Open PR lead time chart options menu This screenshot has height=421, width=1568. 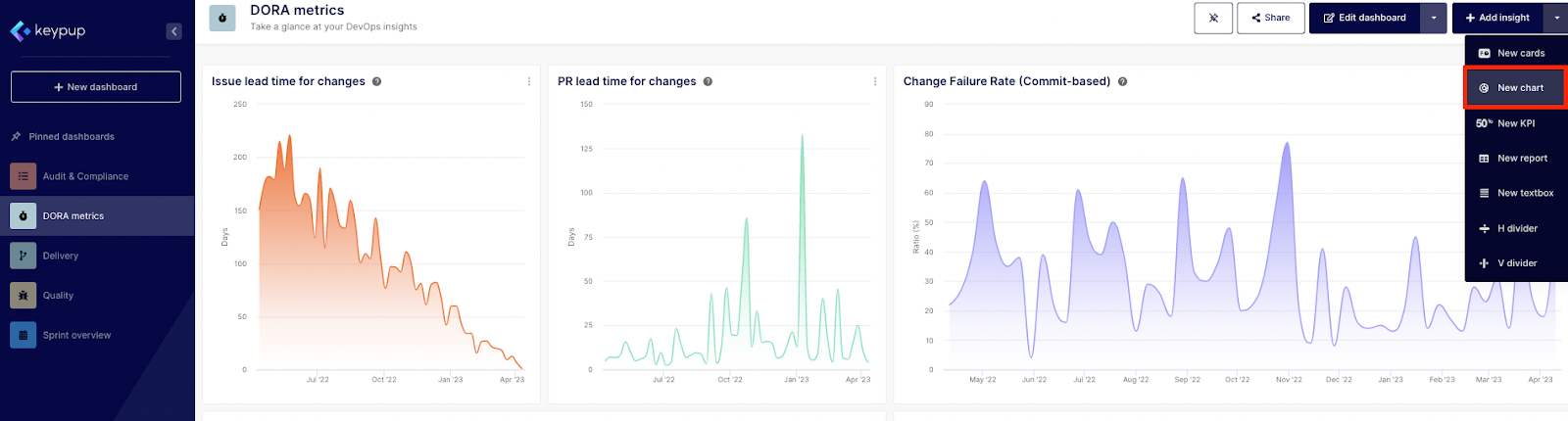tap(875, 81)
